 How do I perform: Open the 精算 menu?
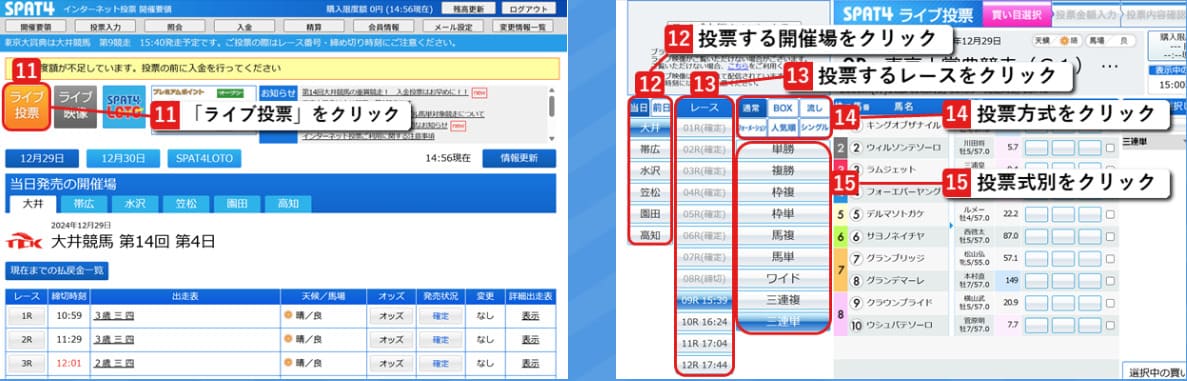314,27
